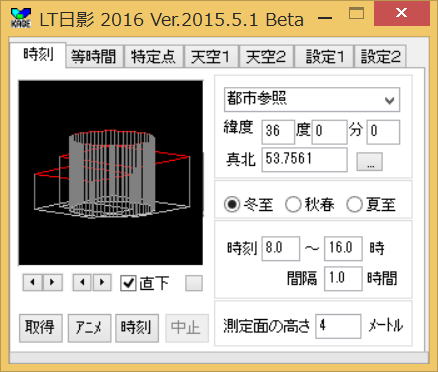
Task: Toggle the 直下 checkbox
Action: 128,283
